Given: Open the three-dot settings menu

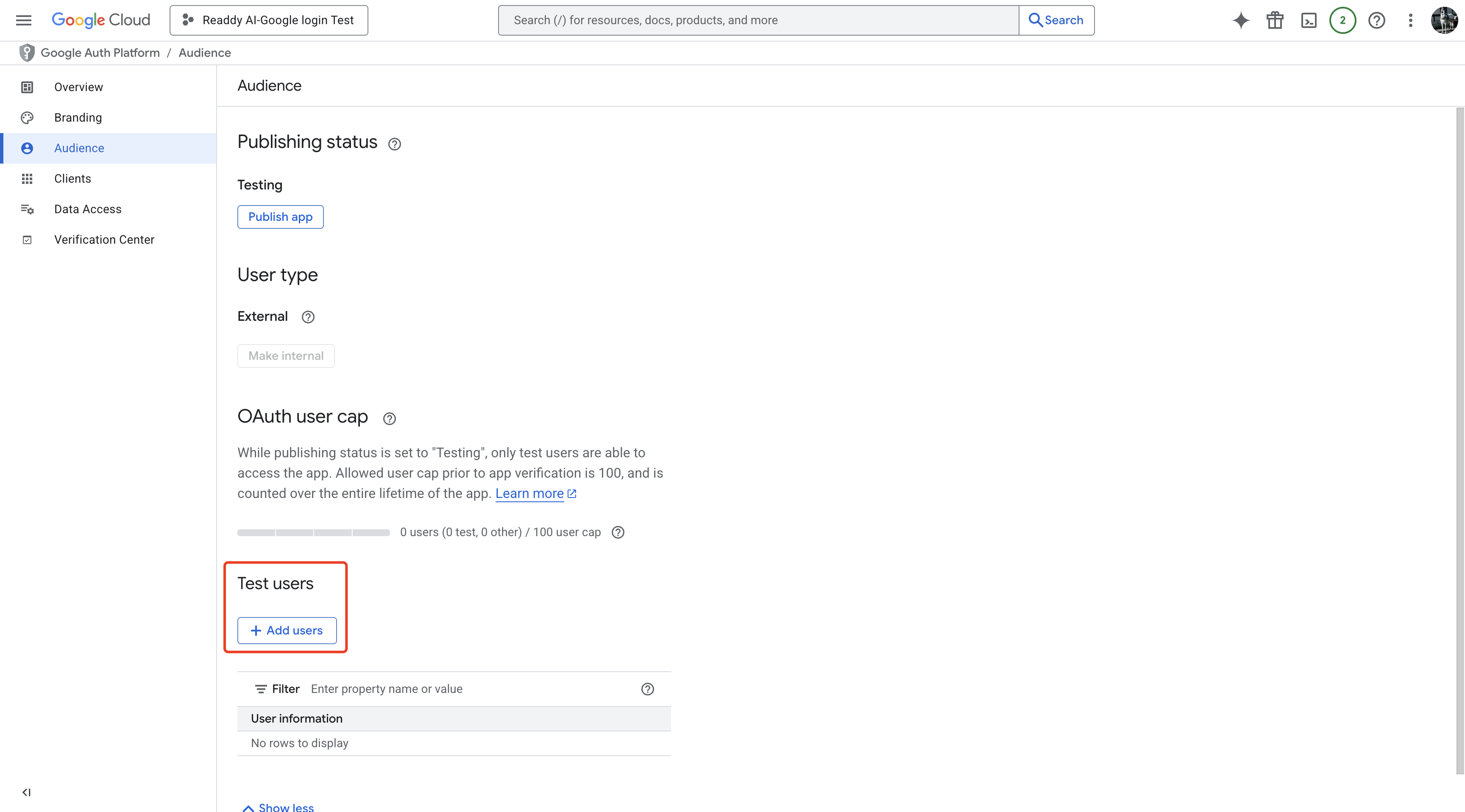Looking at the screenshot, I should tap(1410, 20).
